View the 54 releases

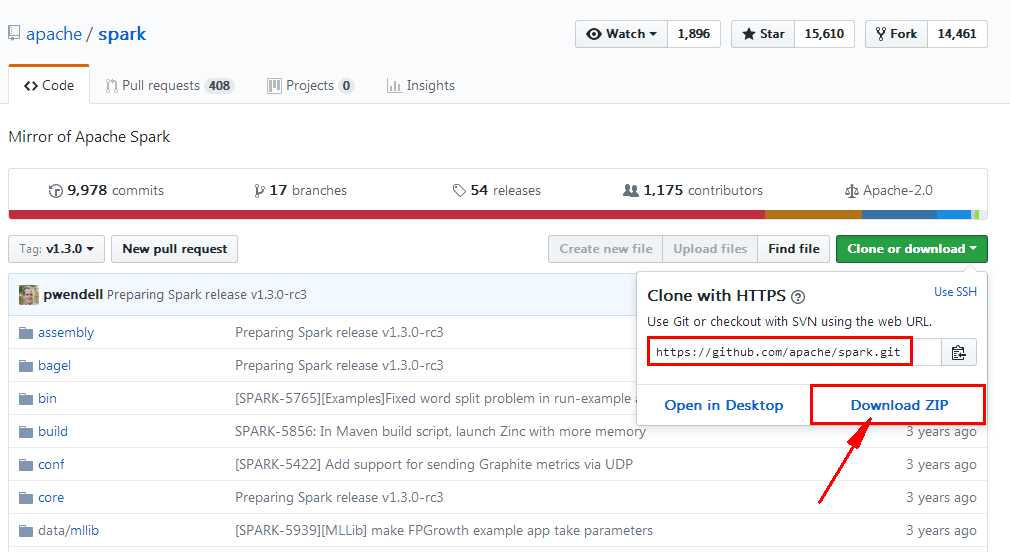[x=496, y=191]
